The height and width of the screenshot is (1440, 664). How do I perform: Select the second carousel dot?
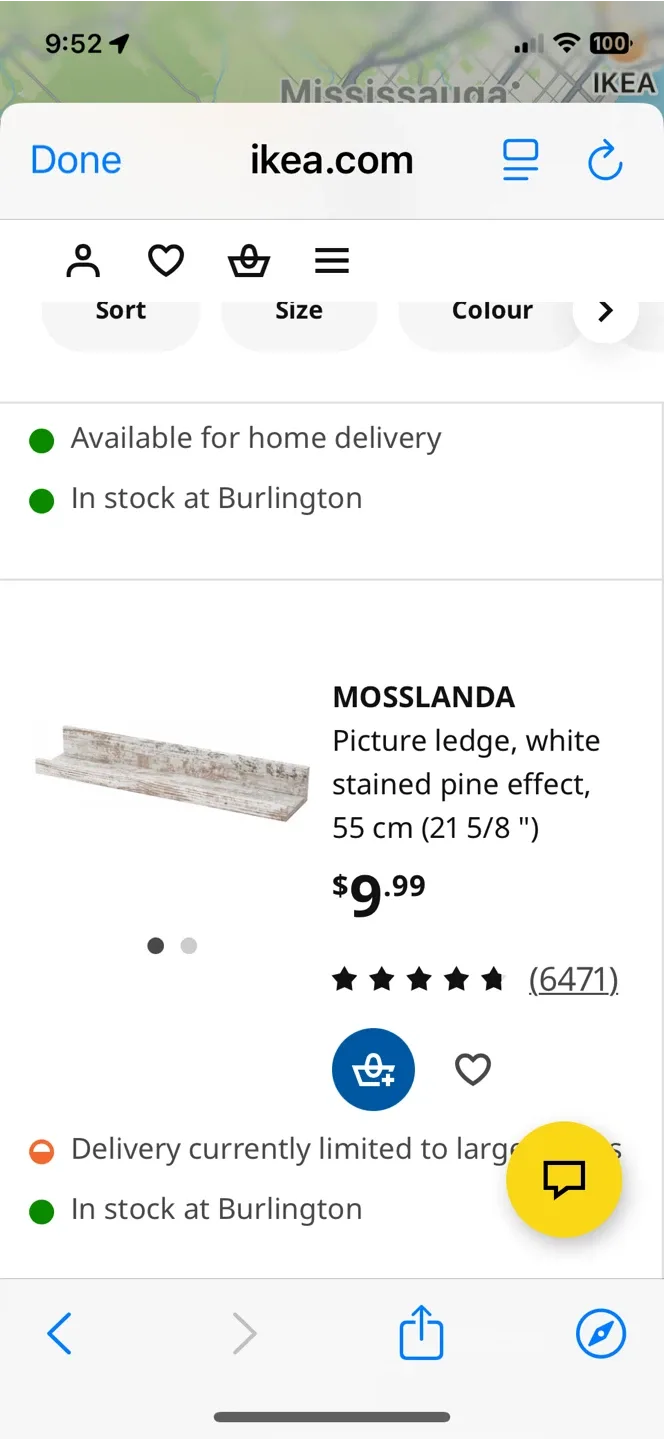189,945
